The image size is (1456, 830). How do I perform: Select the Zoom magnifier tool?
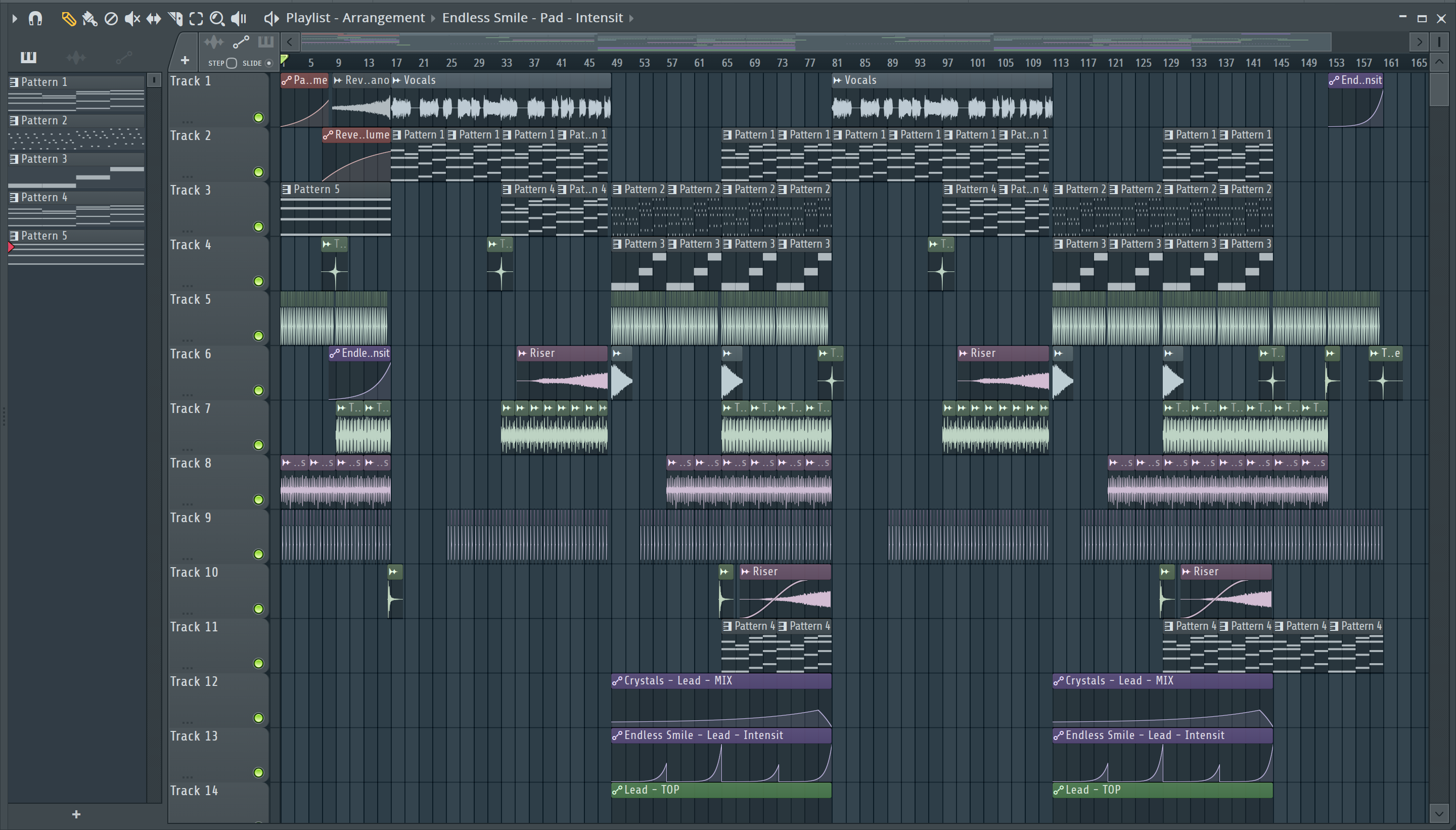[217, 19]
